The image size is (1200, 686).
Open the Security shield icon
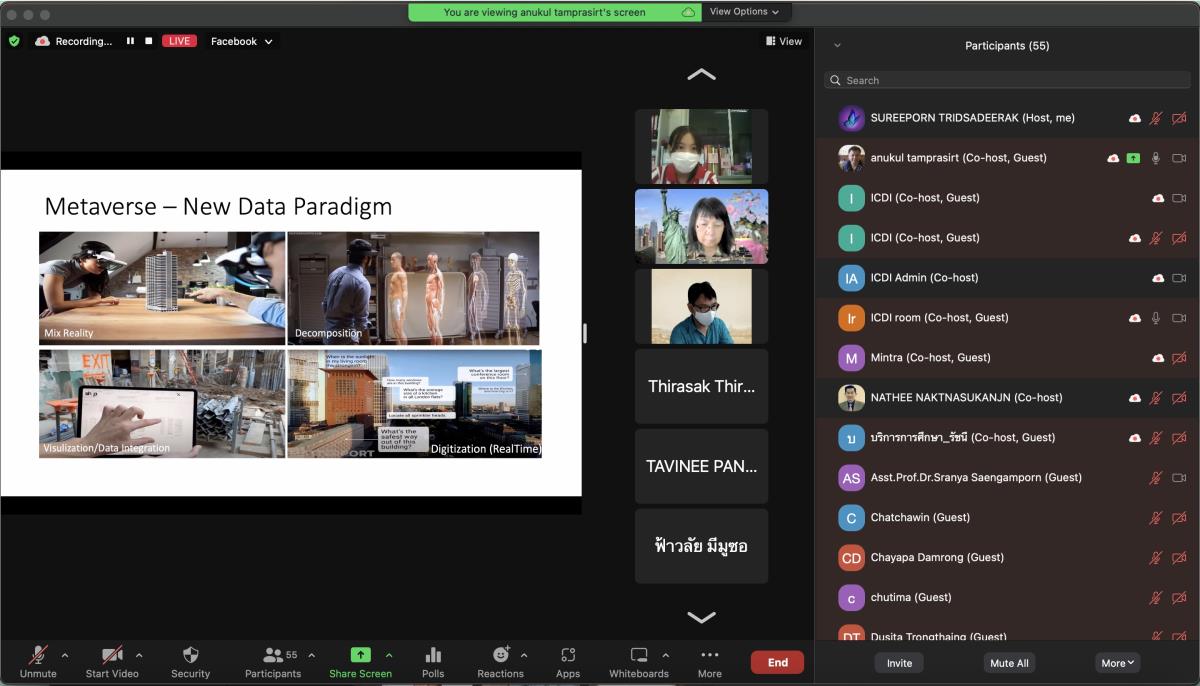190,655
